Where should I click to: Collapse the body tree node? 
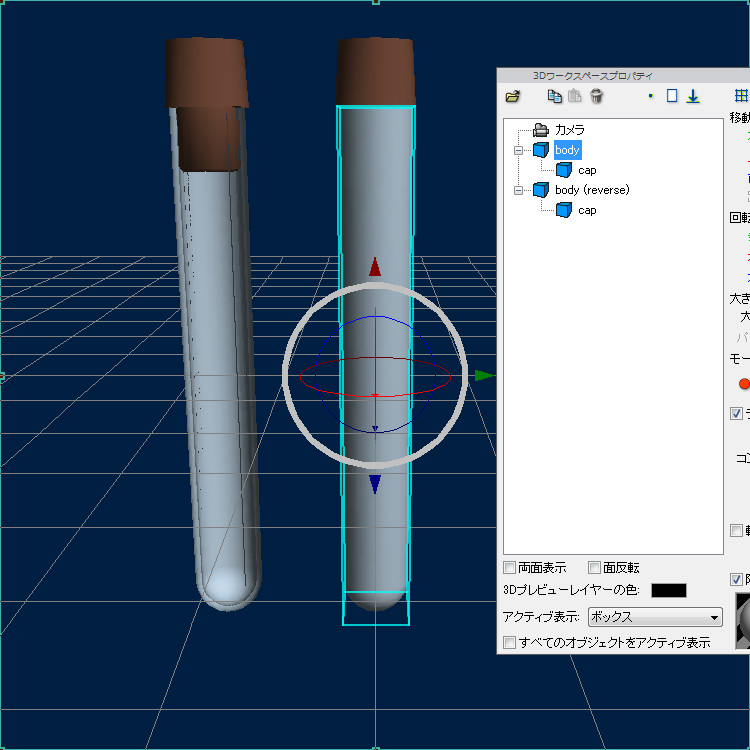518,150
